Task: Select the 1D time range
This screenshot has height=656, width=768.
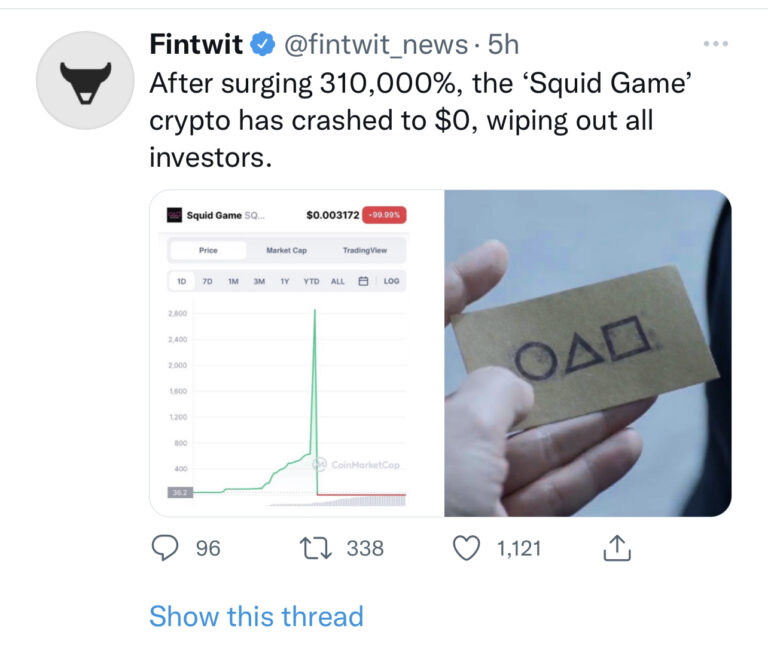Action: (x=181, y=281)
